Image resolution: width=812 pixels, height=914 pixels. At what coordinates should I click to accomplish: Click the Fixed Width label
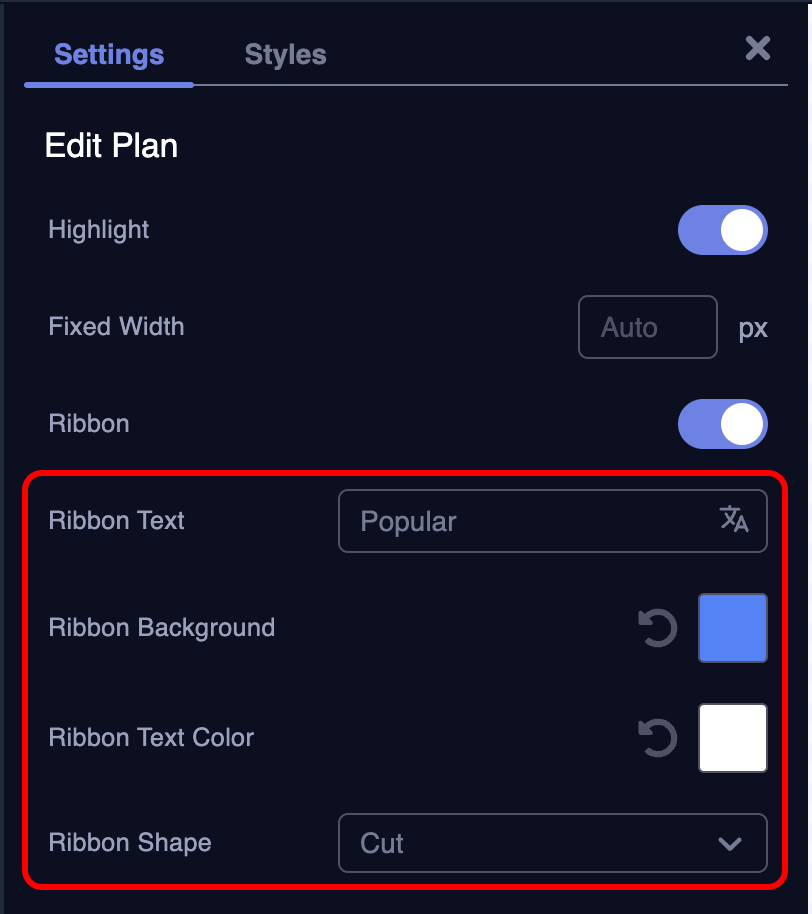point(116,326)
